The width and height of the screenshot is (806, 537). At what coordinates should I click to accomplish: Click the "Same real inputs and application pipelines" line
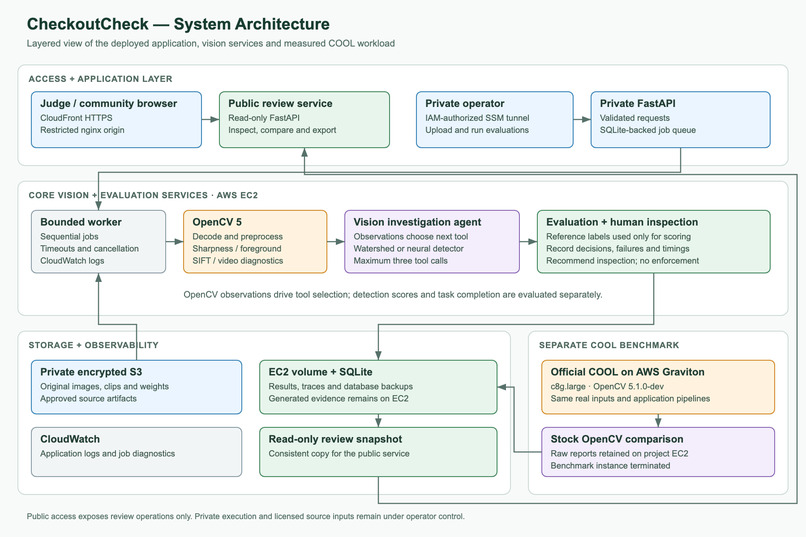630,399
